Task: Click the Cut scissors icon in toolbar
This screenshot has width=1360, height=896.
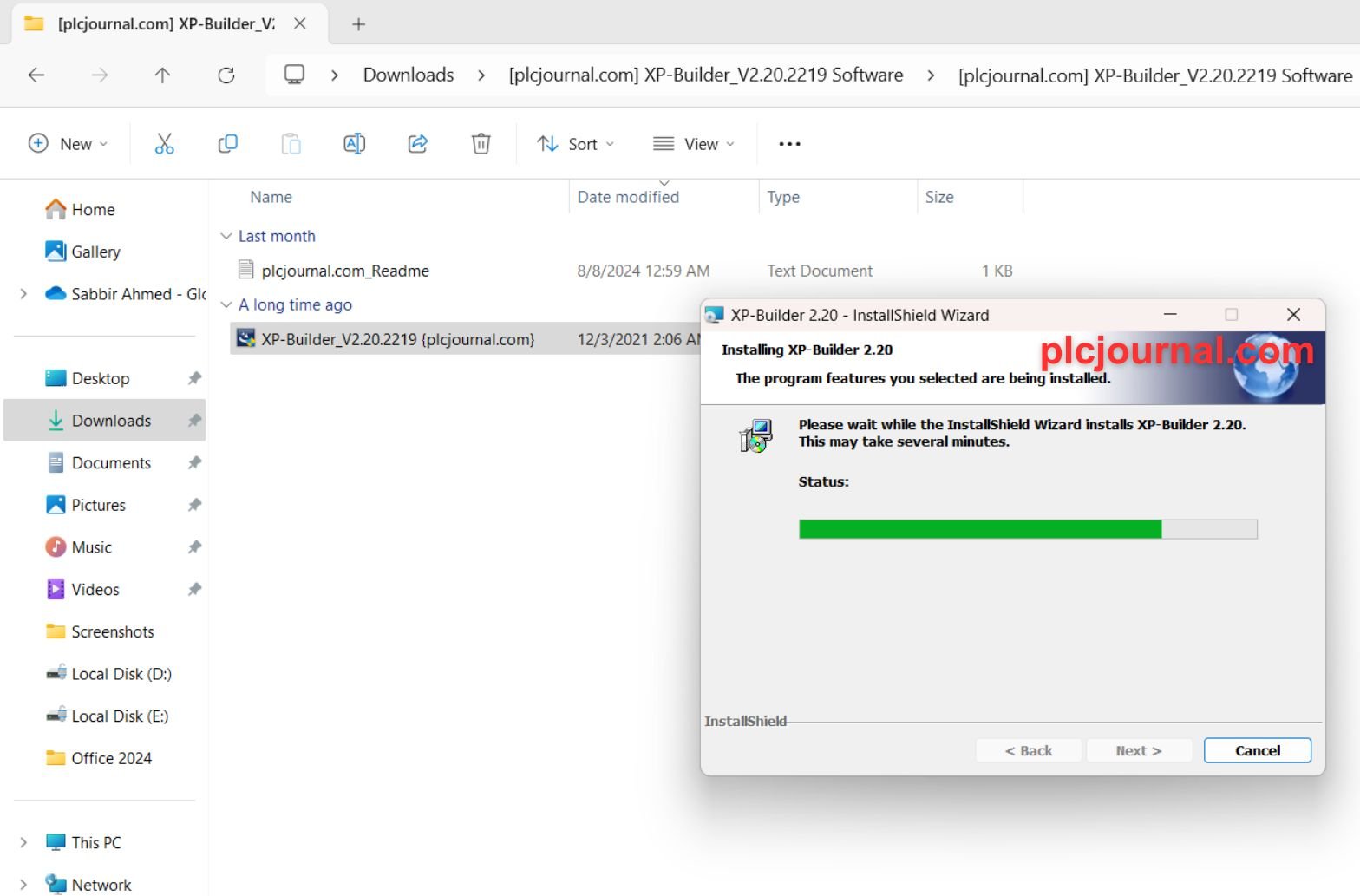Action: point(164,144)
